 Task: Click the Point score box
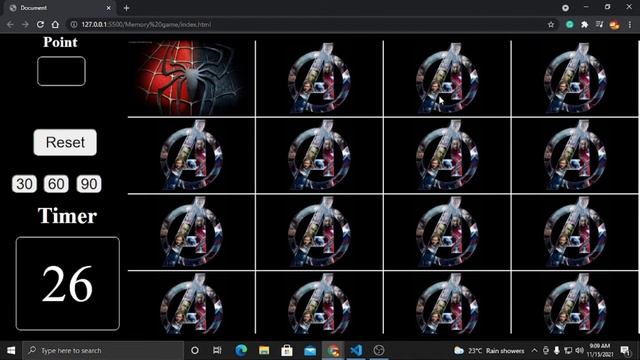coord(61,71)
